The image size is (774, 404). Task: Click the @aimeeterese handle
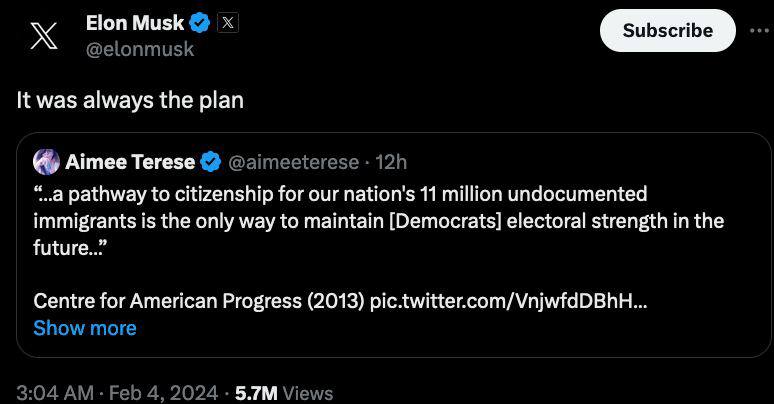pos(295,161)
